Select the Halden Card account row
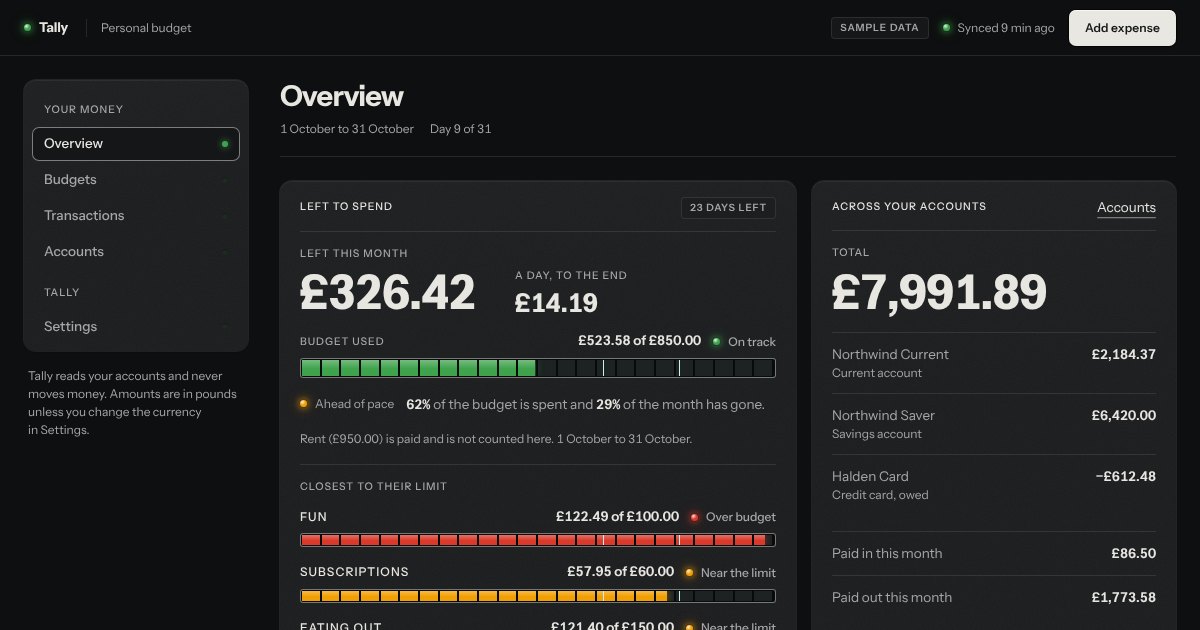Viewport: 1200px width, 630px height. pyautogui.click(x=994, y=485)
